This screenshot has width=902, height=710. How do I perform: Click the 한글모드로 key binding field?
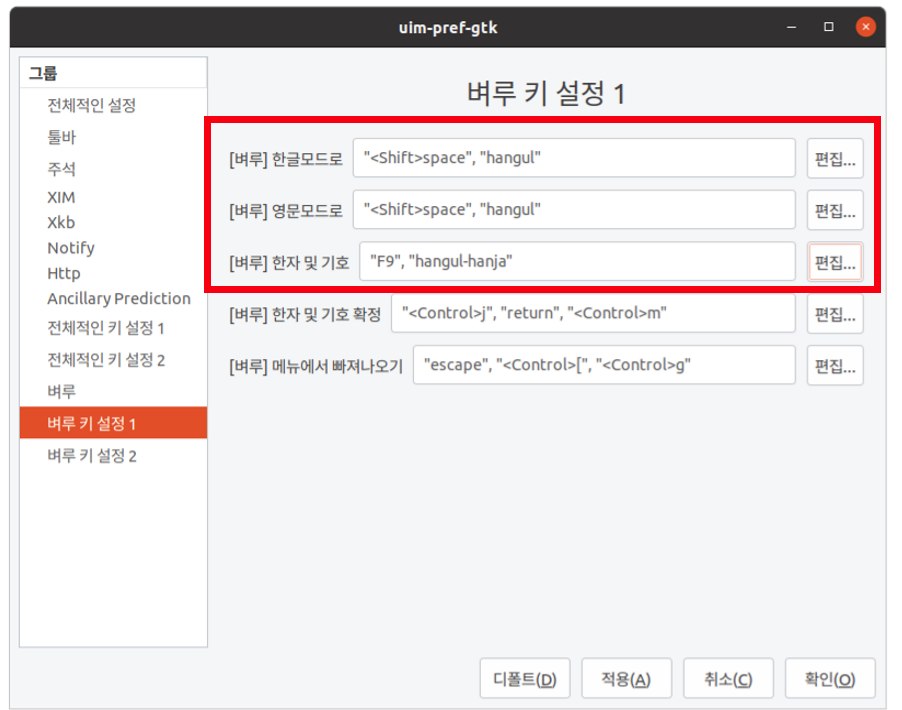574,158
